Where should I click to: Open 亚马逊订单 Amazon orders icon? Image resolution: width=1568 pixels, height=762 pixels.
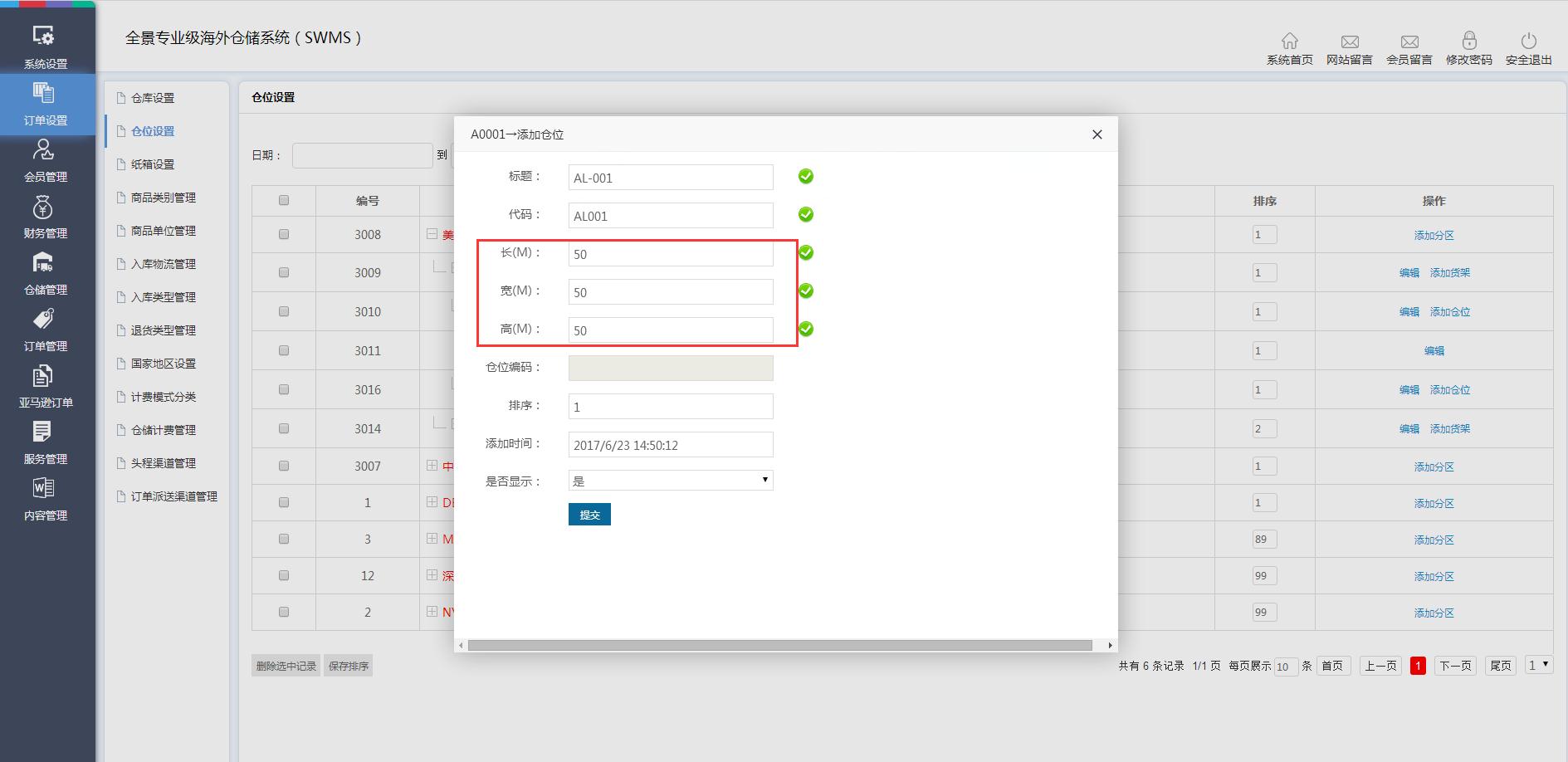44,377
